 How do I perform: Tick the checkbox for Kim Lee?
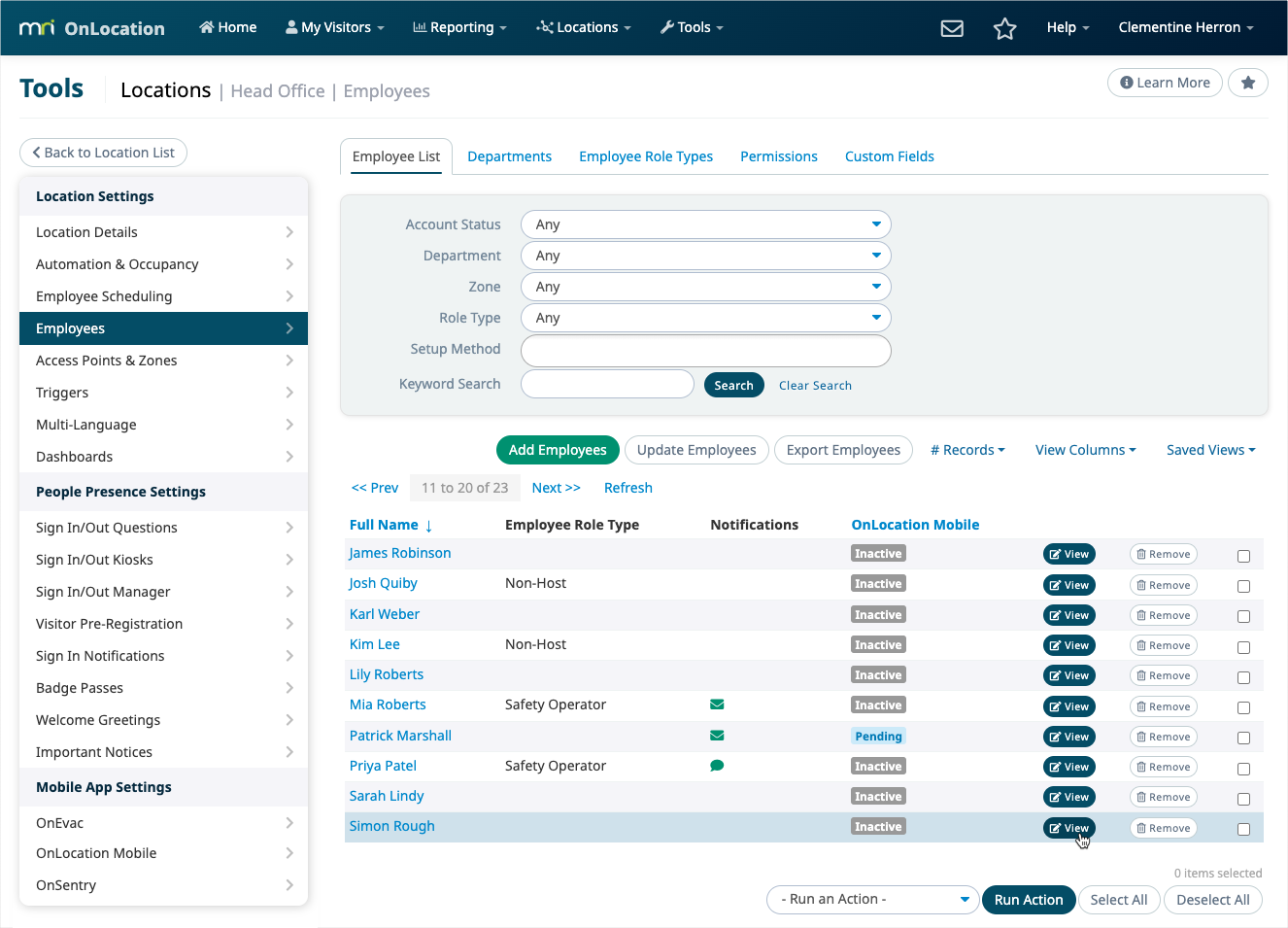tap(1243, 647)
